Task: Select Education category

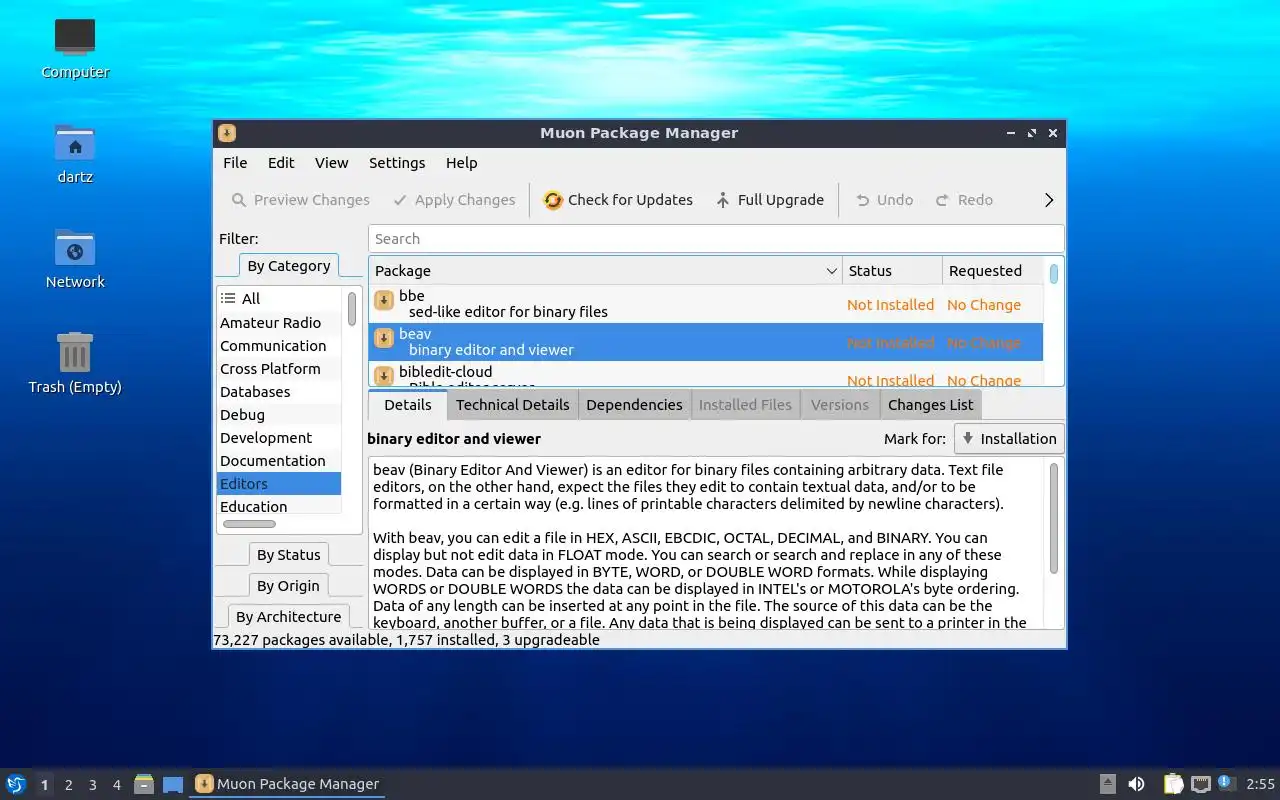Action: (x=280, y=506)
